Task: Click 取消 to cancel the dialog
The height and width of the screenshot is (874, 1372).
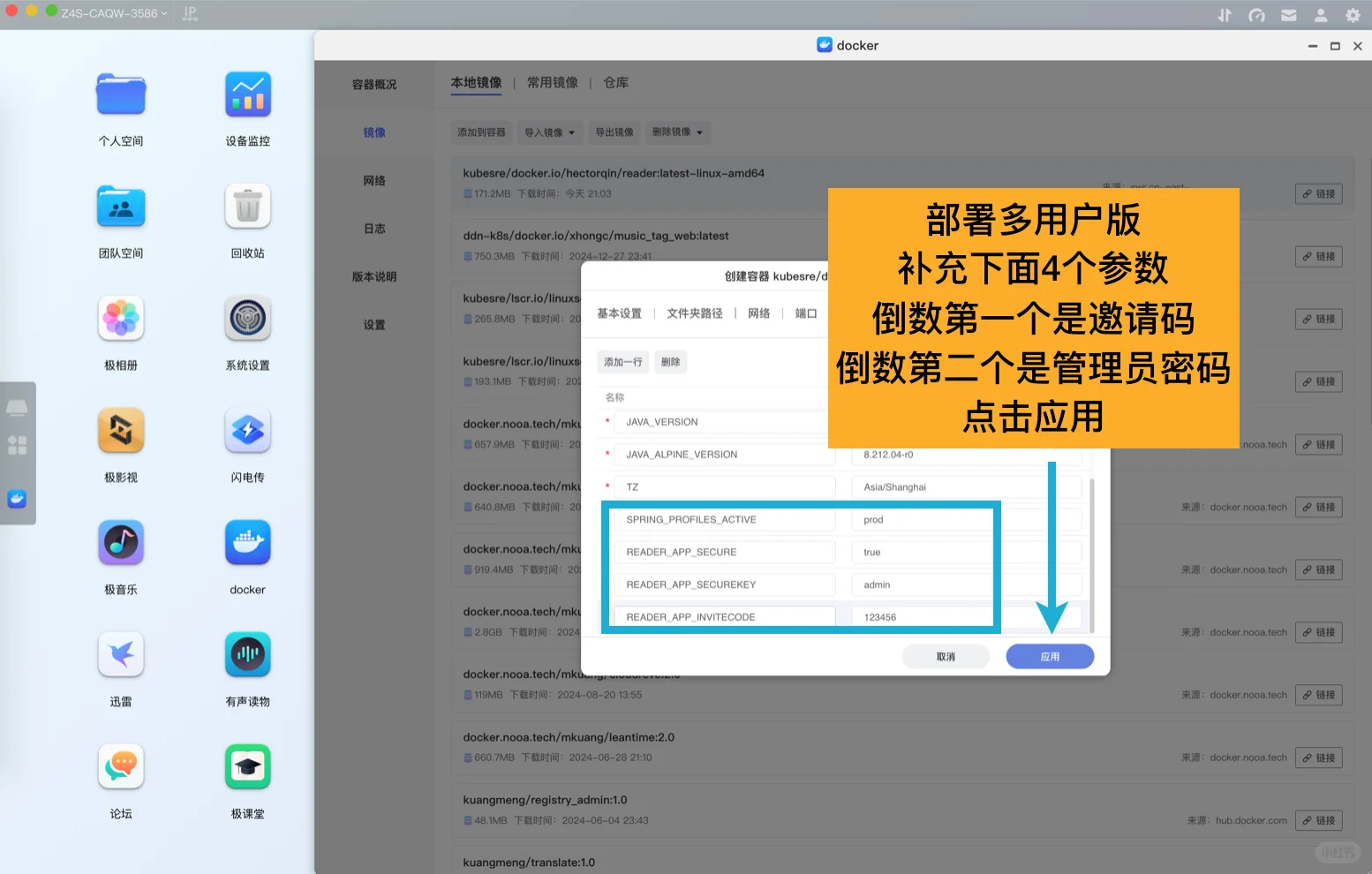Action: (946, 657)
